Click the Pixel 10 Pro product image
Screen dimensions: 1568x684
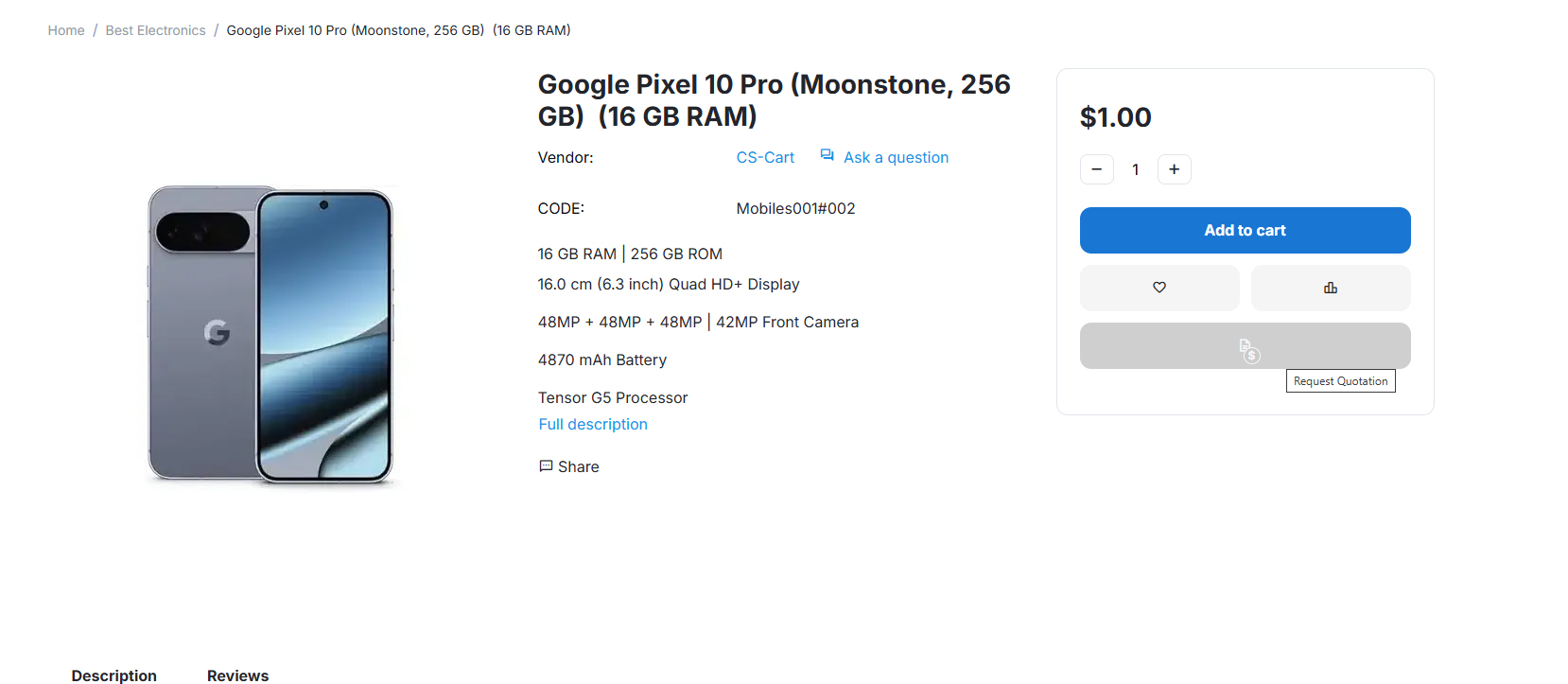[x=270, y=334]
